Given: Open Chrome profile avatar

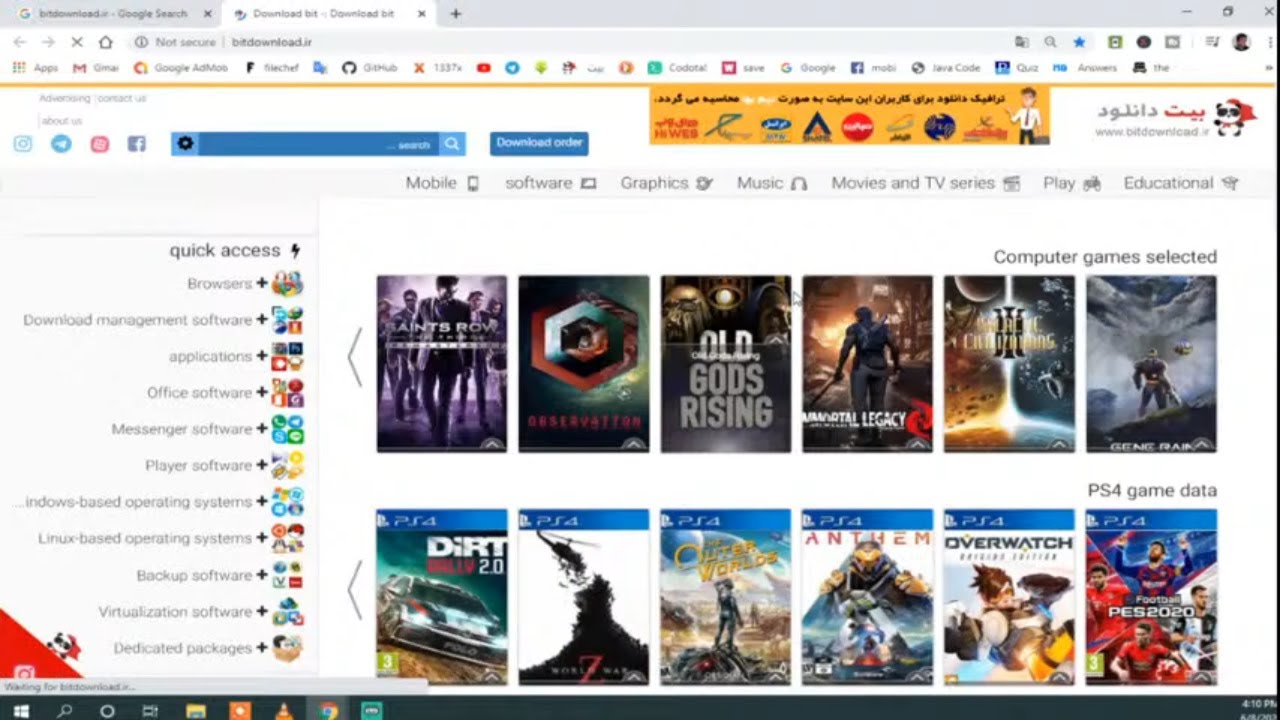Looking at the screenshot, I should click(x=1242, y=42).
